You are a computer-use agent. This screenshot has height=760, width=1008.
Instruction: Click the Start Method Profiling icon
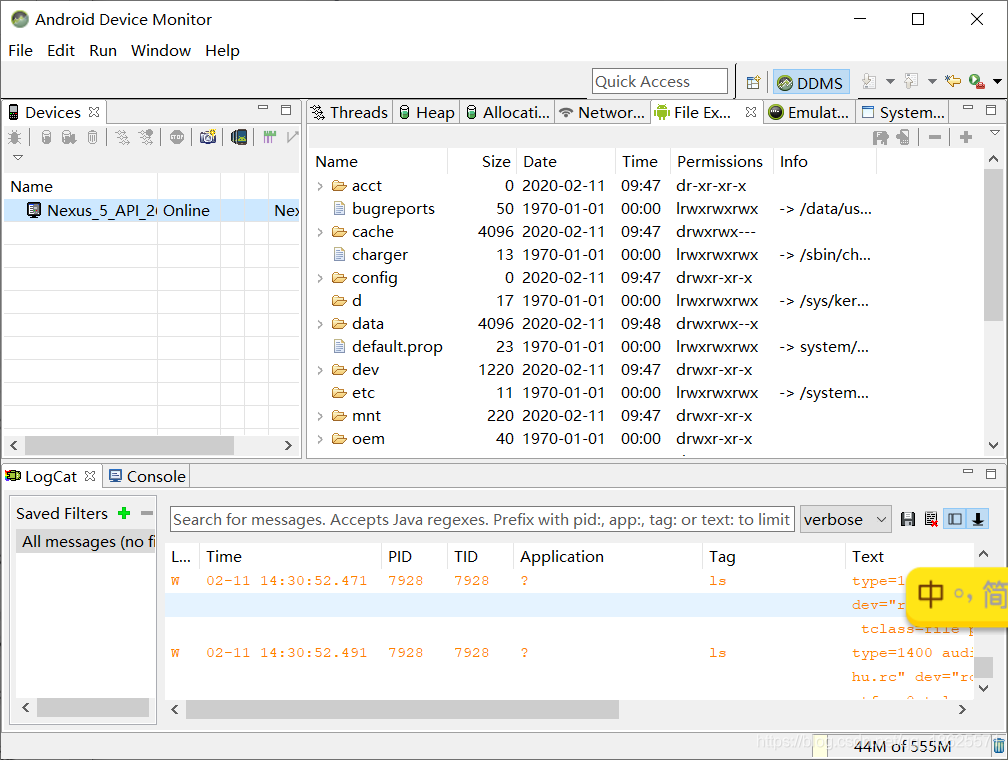147,137
